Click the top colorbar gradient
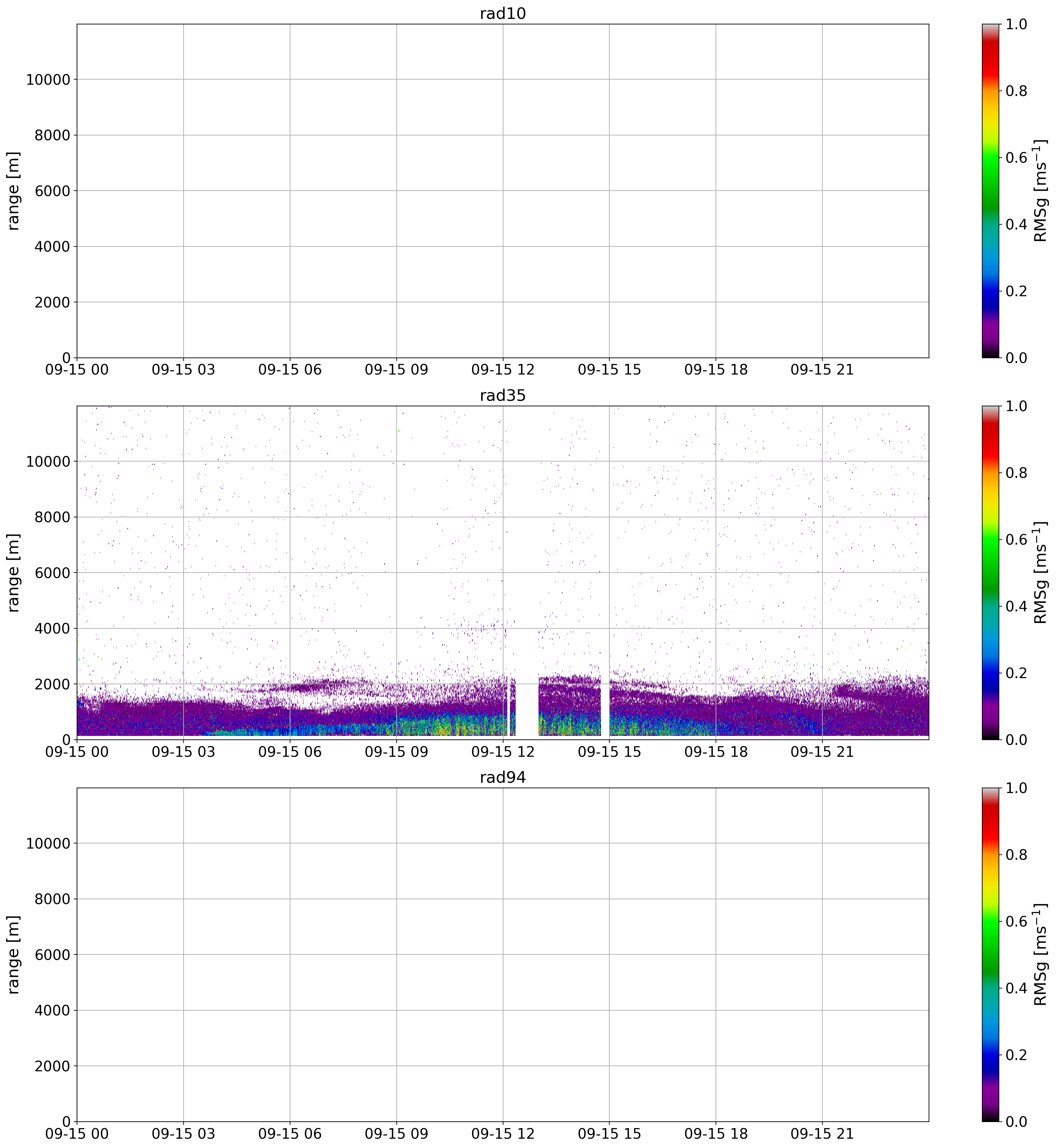The height and width of the screenshot is (1148, 1057). coord(991,190)
